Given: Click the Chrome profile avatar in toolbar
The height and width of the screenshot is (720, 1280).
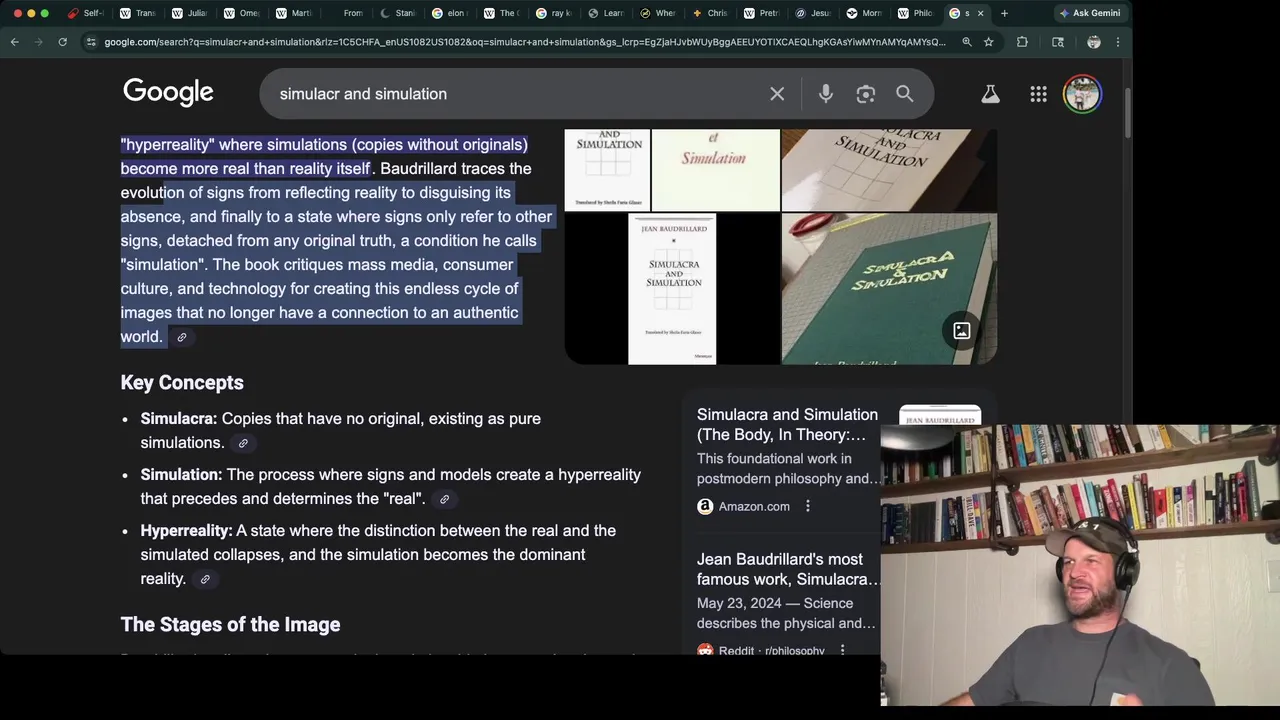Looking at the screenshot, I should (x=1093, y=42).
